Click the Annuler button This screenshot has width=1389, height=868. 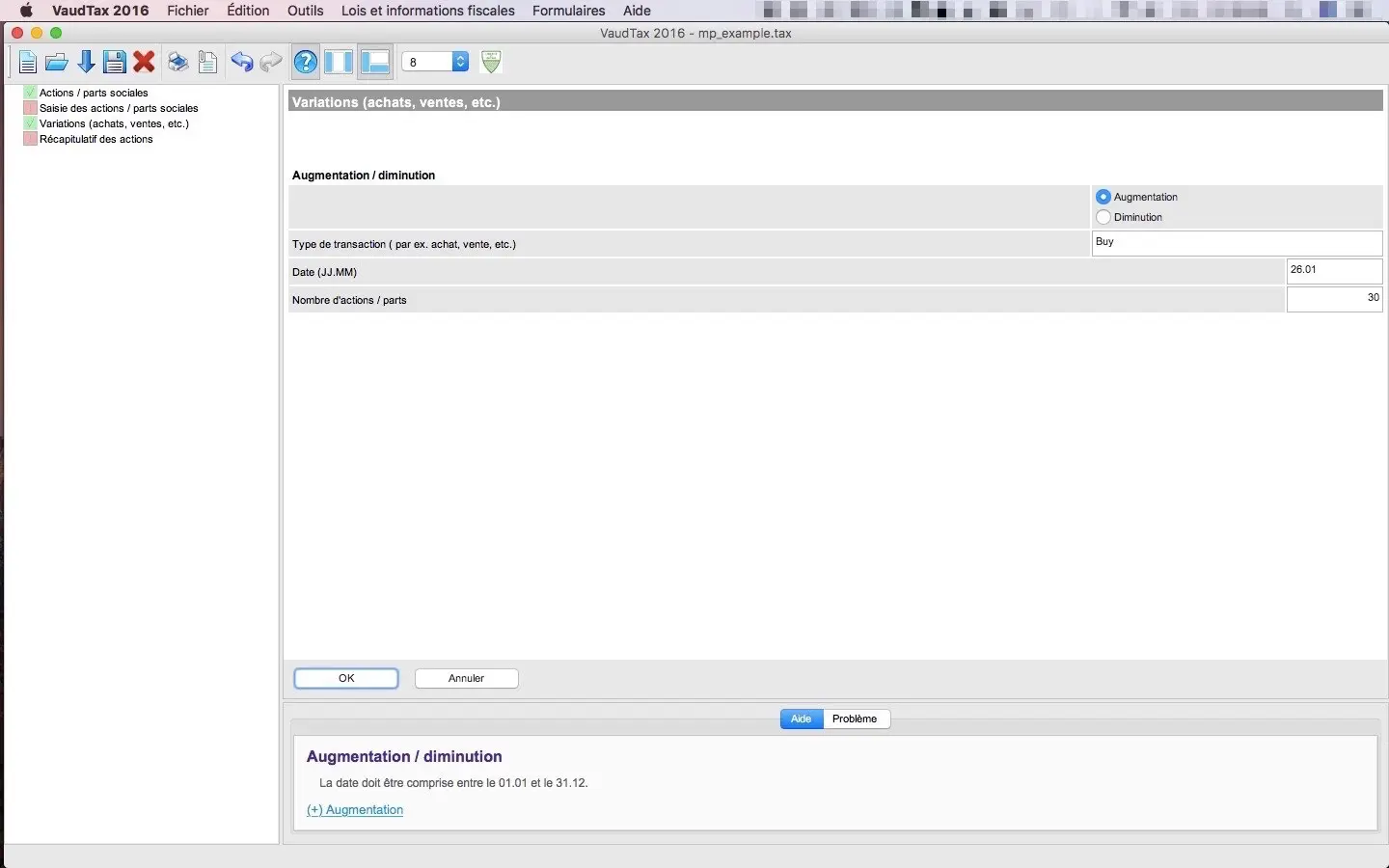[x=466, y=678]
